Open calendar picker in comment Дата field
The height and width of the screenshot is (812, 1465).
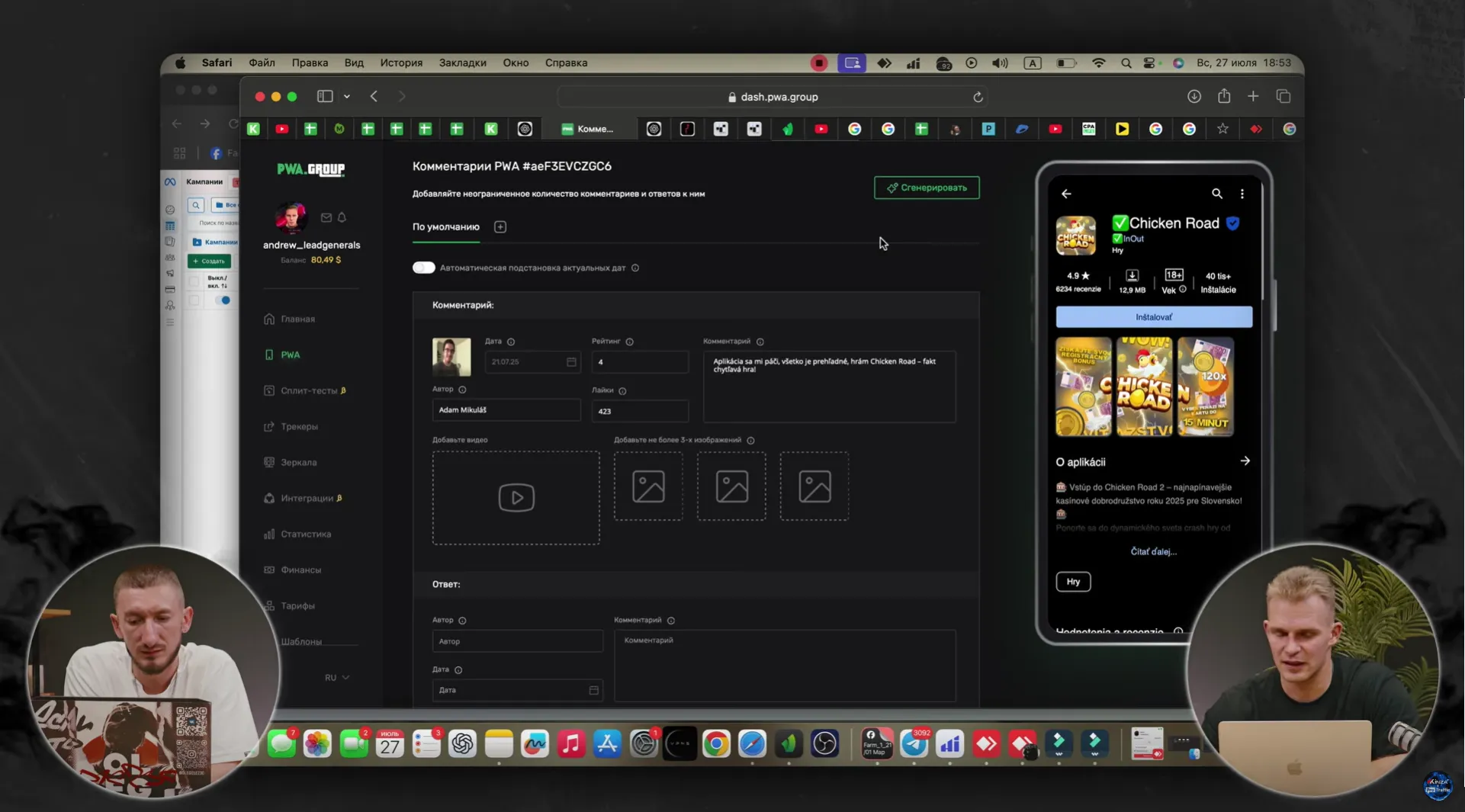click(571, 361)
